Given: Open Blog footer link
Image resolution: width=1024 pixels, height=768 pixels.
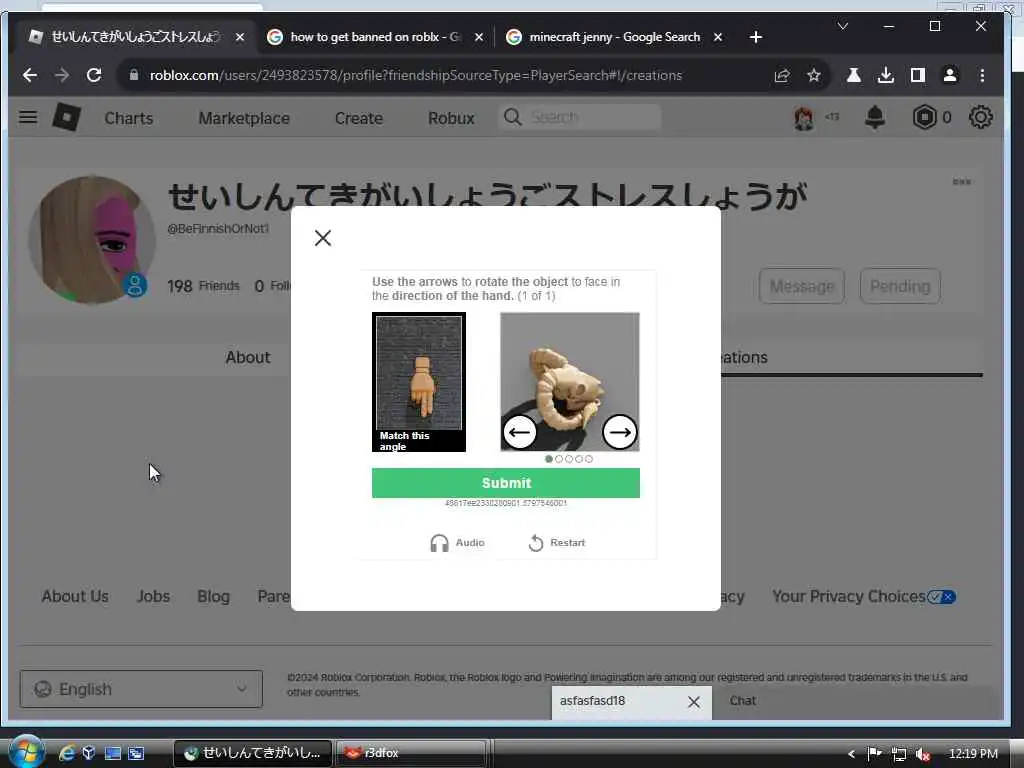Looking at the screenshot, I should click(x=214, y=596).
